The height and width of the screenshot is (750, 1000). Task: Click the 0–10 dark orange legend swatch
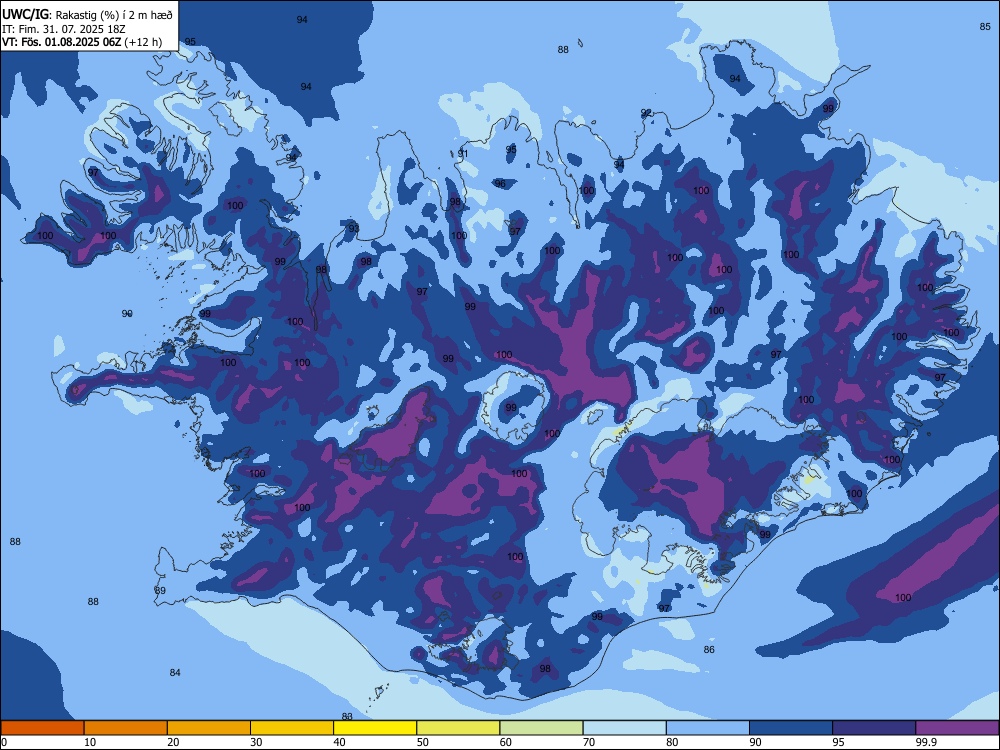42,728
